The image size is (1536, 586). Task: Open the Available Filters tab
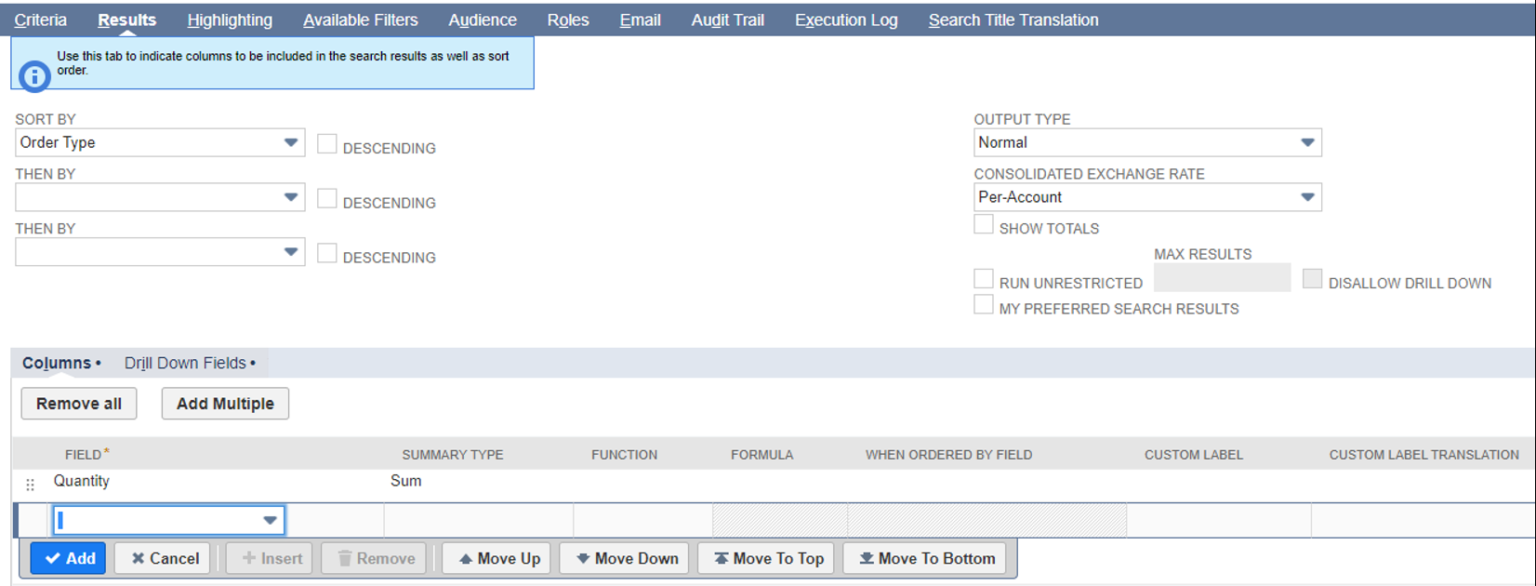361,20
